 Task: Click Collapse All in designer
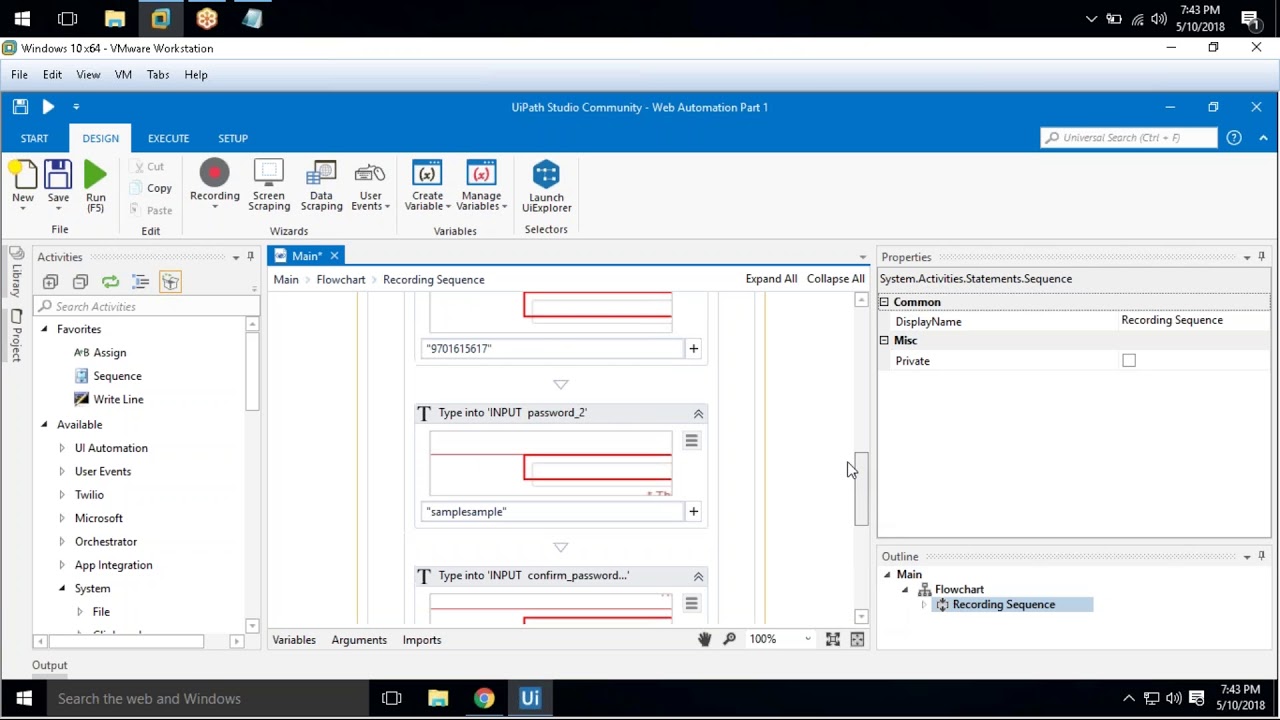(x=836, y=279)
